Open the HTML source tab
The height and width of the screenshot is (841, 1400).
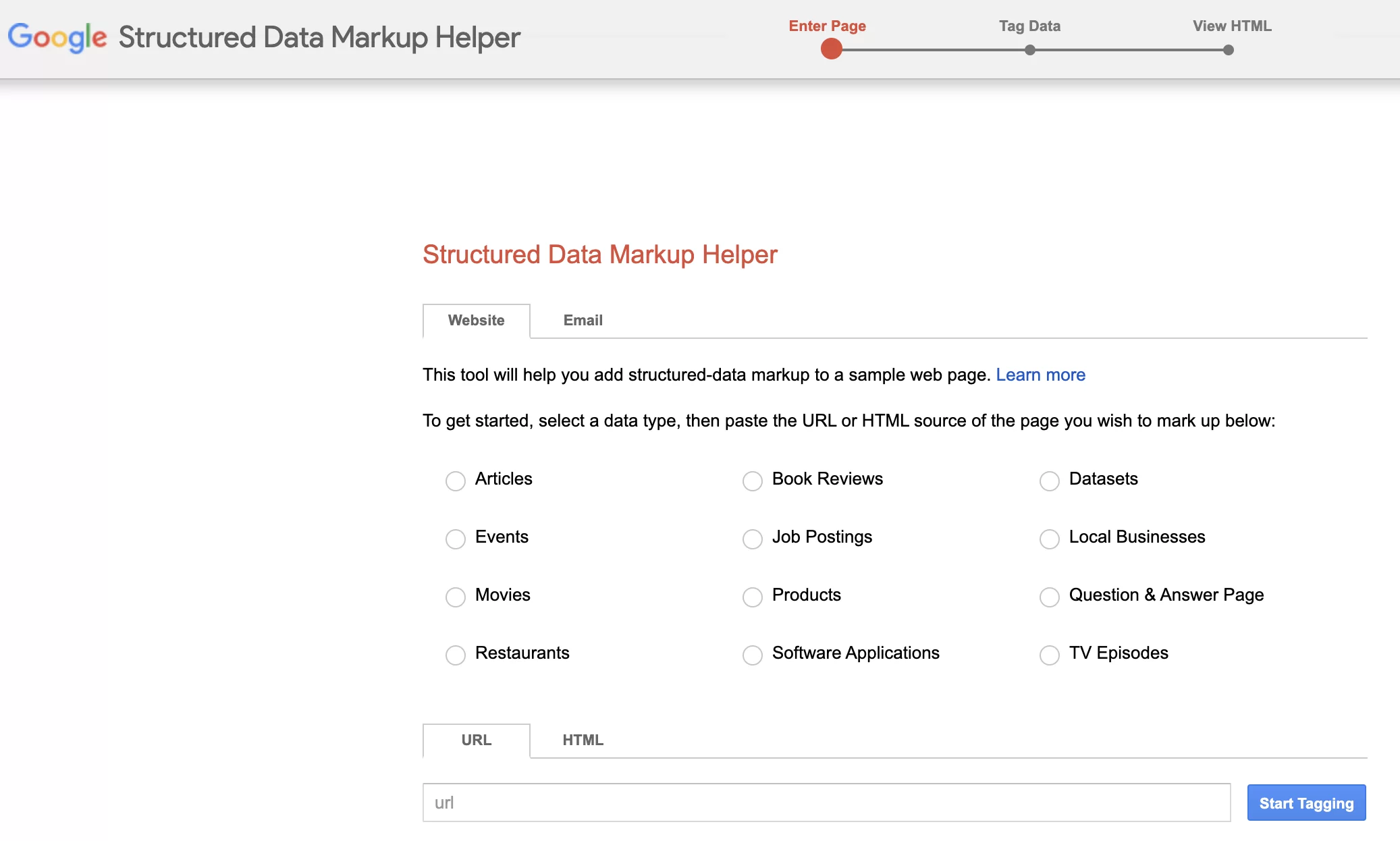point(583,740)
